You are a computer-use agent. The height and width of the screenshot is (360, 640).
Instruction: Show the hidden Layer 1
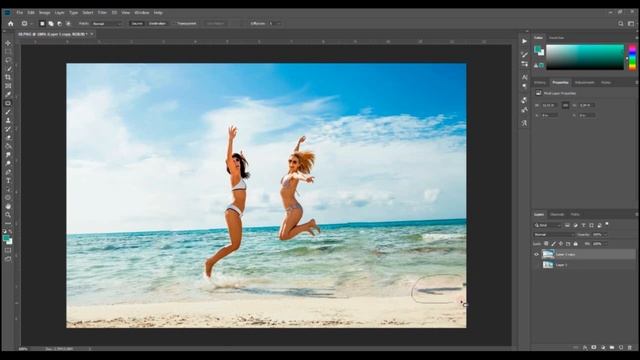(x=537, y=265)
